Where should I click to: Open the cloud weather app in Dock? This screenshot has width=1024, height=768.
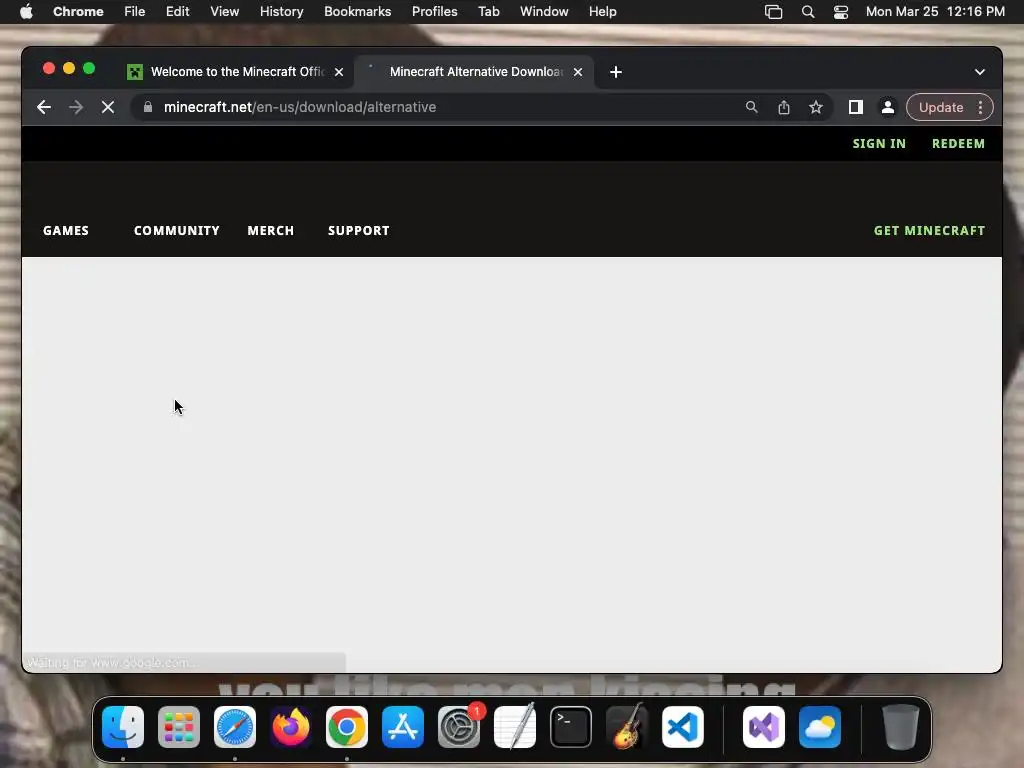(820, 727)
